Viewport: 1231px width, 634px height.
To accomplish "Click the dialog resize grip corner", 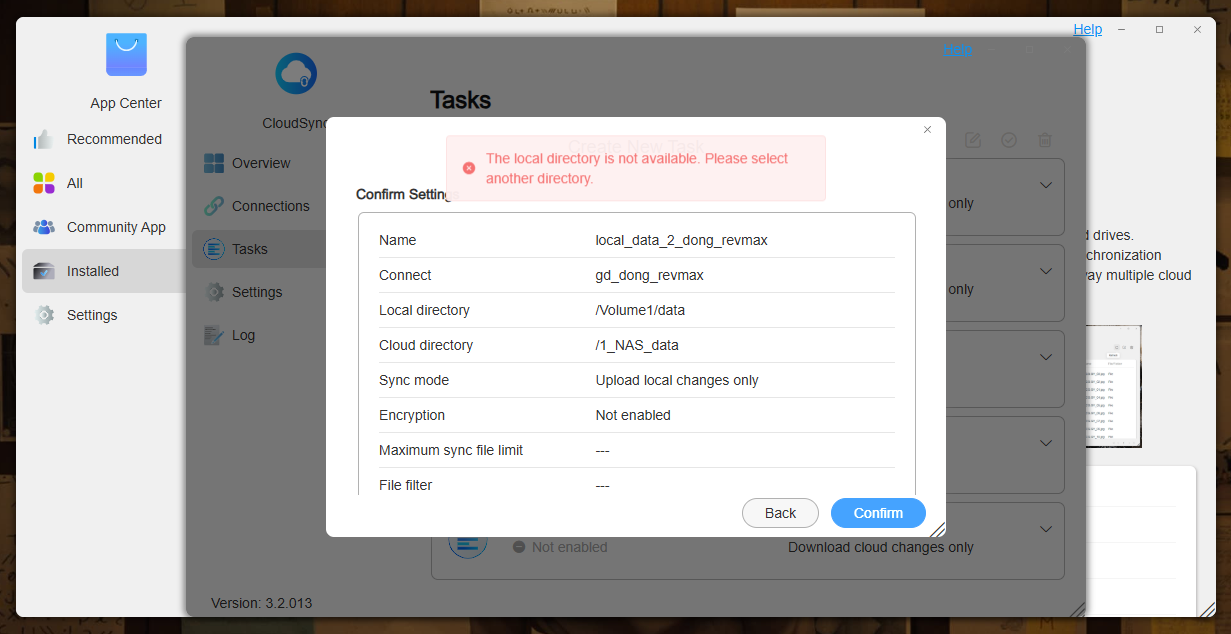I will pyautogui.click(x=937, y=529).
